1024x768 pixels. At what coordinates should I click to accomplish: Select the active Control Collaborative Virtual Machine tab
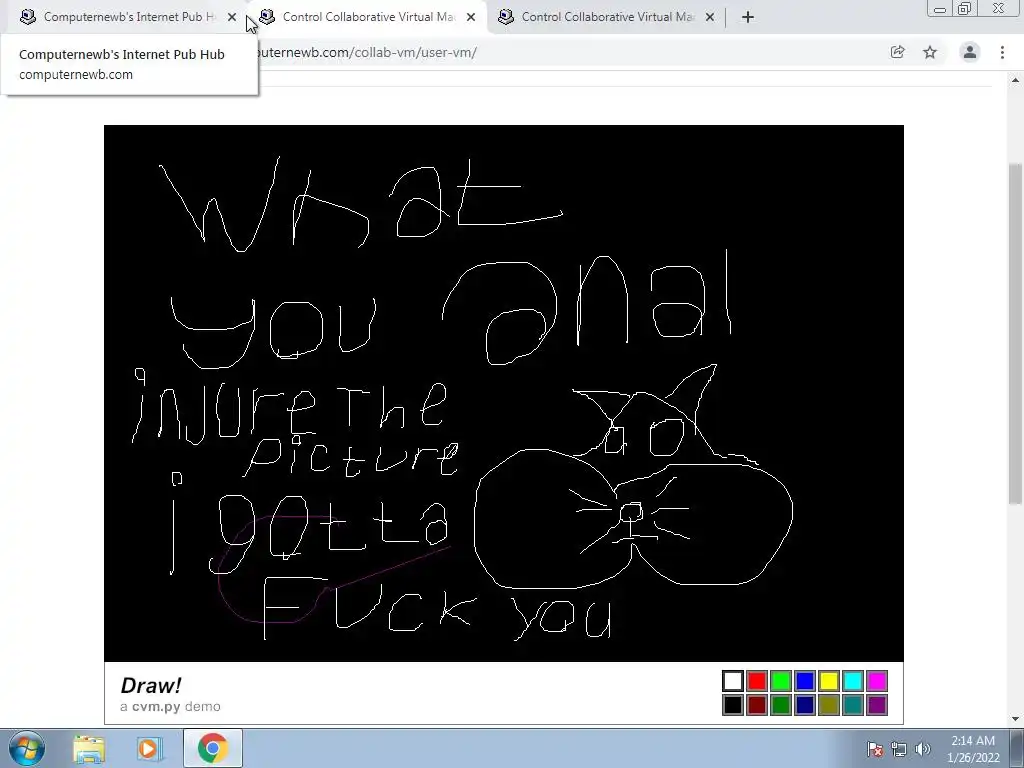(366, 17)
